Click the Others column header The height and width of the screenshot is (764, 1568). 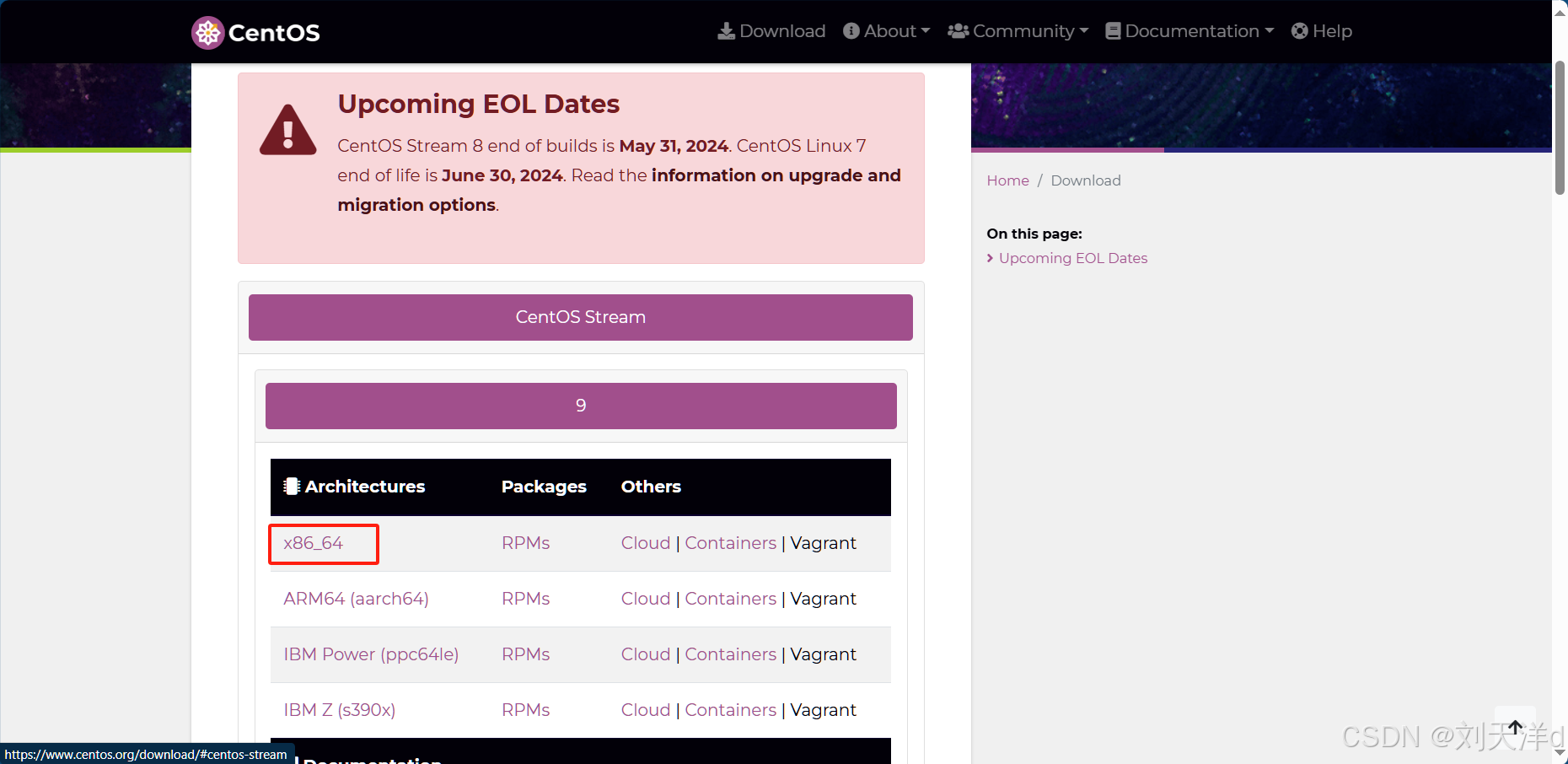pyautogui.click(x=651, y=487)
